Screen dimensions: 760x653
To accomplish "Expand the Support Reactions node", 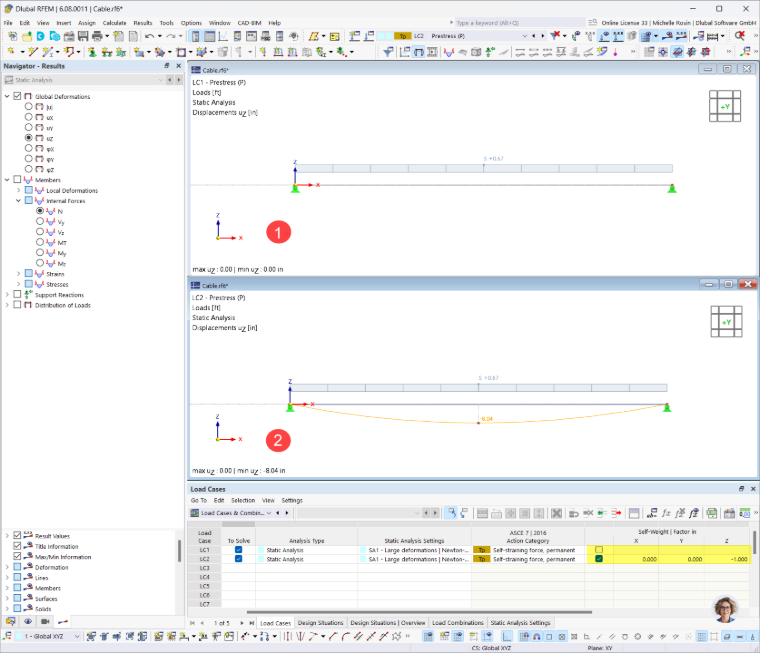I will 7,294.
